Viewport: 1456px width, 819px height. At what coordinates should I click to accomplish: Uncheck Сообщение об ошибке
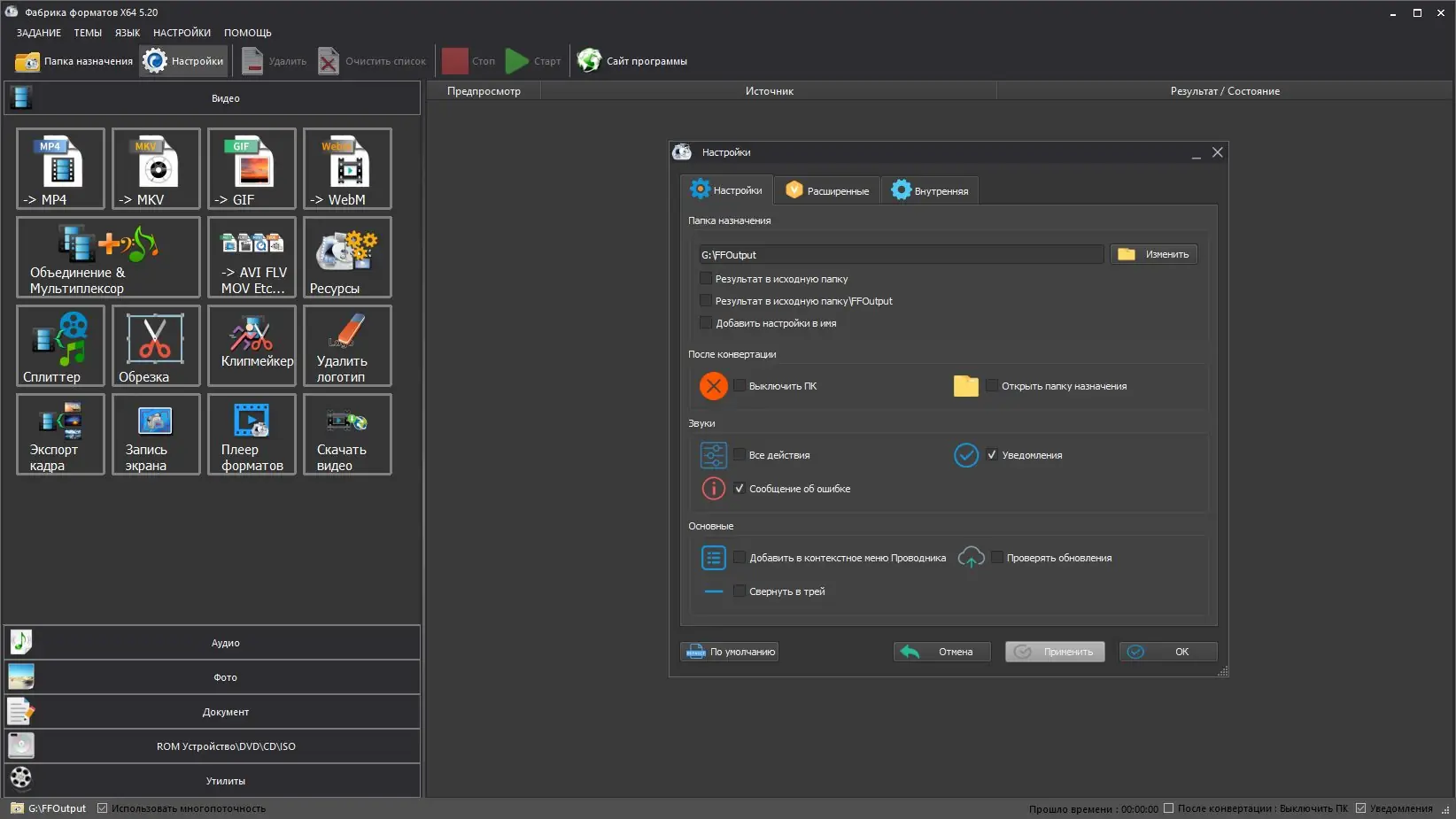pyautogui.click(x=740, y=489)
